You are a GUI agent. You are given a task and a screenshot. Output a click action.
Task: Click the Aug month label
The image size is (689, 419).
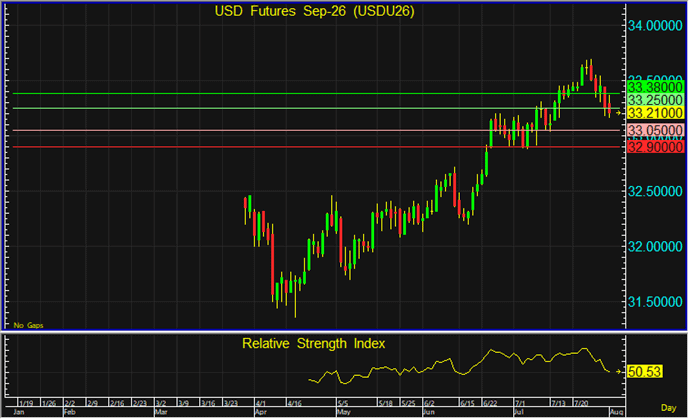pos(617,412)
